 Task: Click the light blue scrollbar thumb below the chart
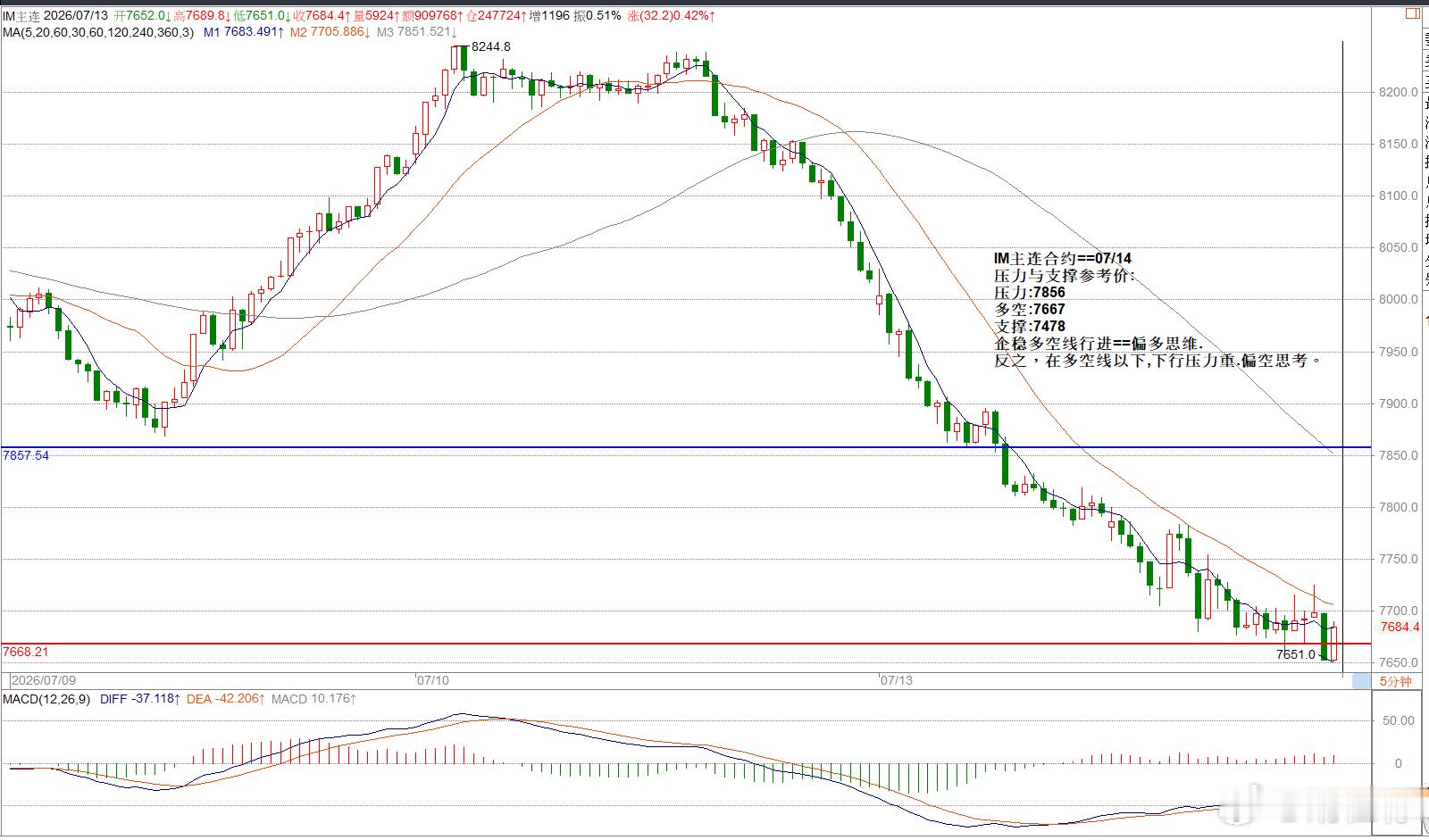pos(1361,682)
